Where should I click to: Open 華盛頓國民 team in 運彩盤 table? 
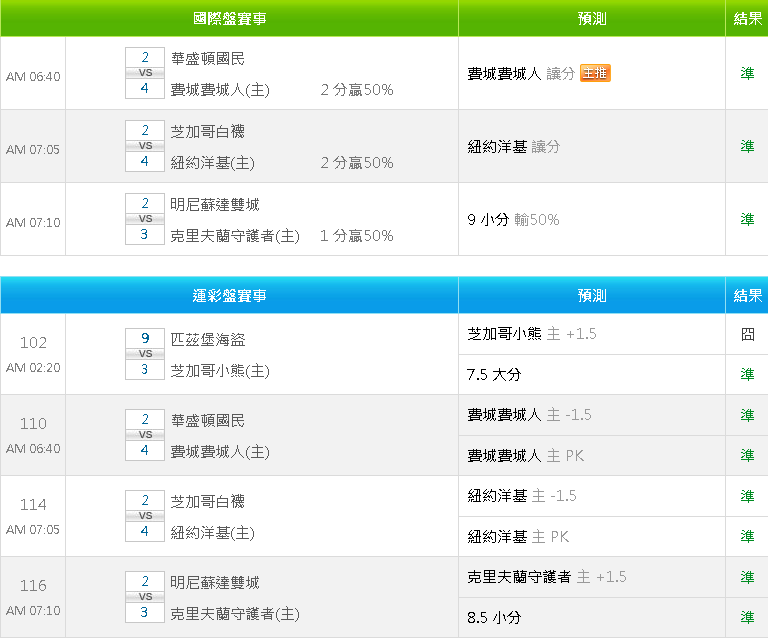point(208,421)
